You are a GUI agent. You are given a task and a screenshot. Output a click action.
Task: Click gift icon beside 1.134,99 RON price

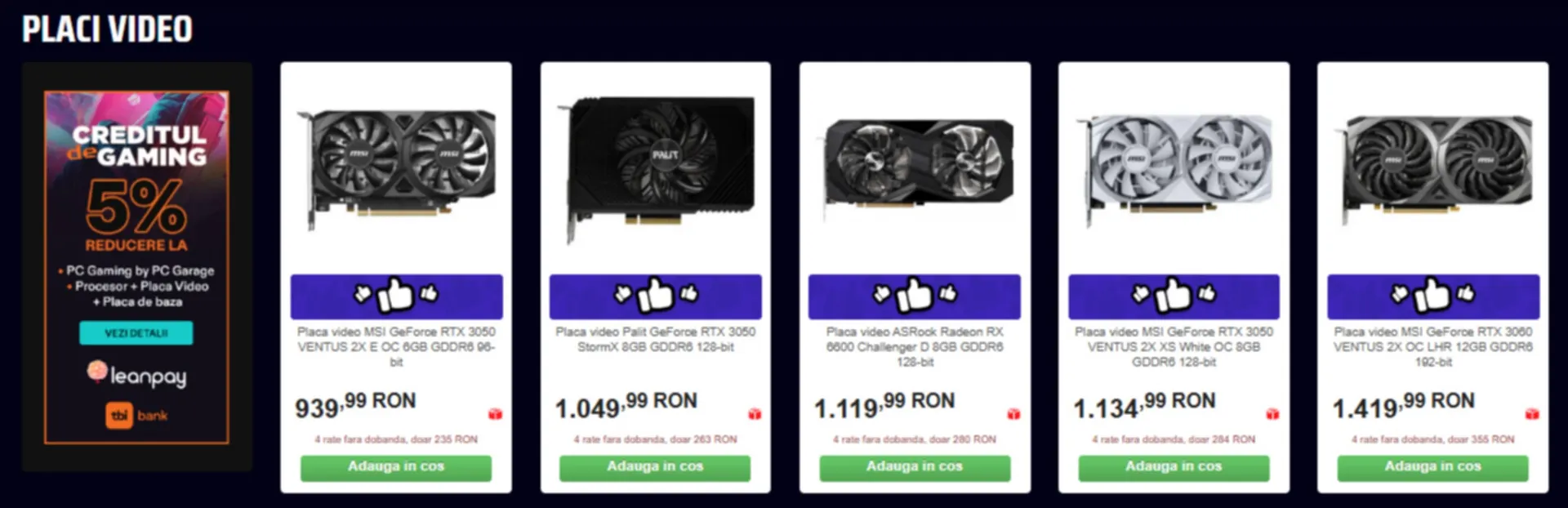point(1272,414)
